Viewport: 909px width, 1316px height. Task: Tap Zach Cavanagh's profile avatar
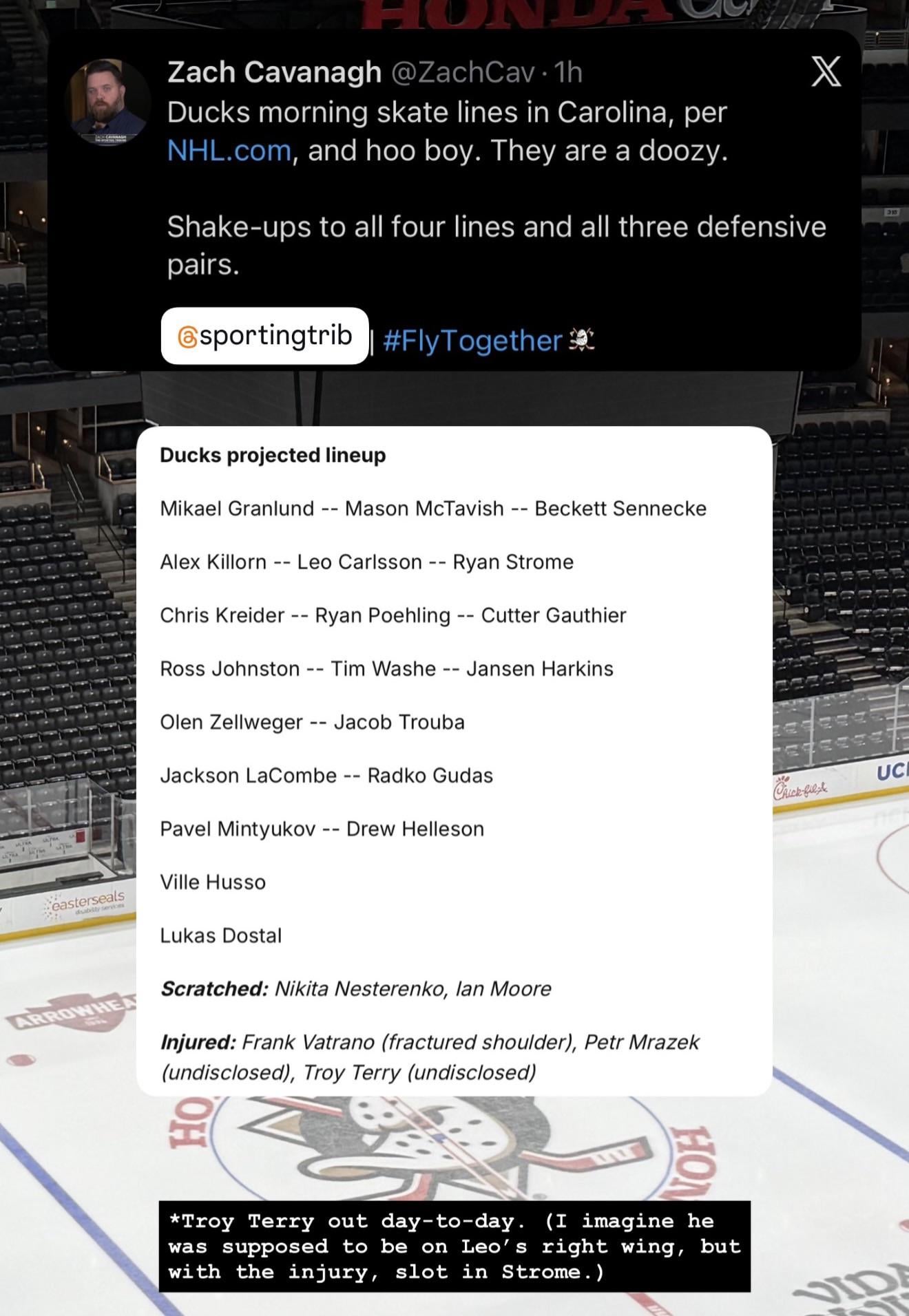click(107, 100)
